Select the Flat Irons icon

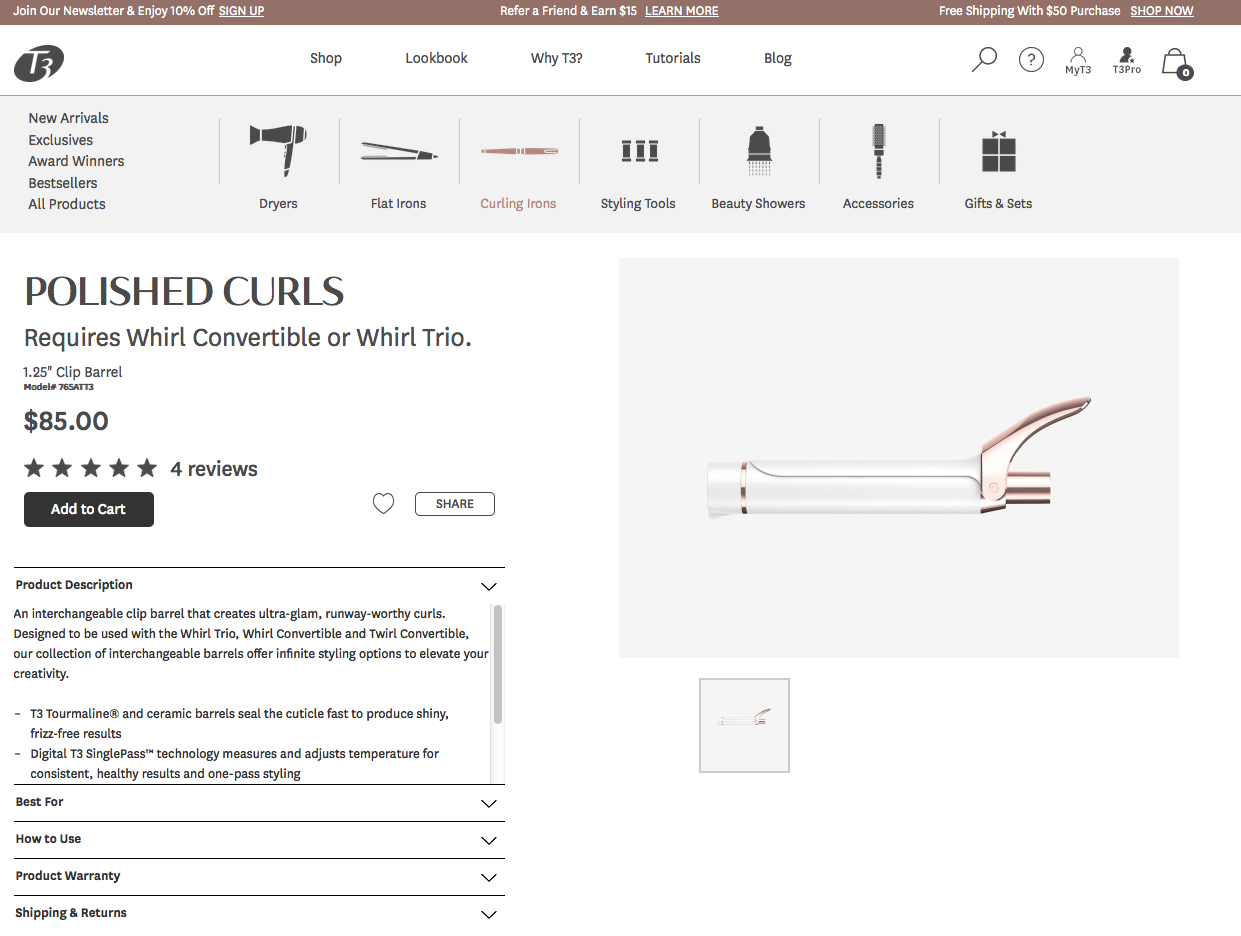pyautogui.click(x=398, y=152)
